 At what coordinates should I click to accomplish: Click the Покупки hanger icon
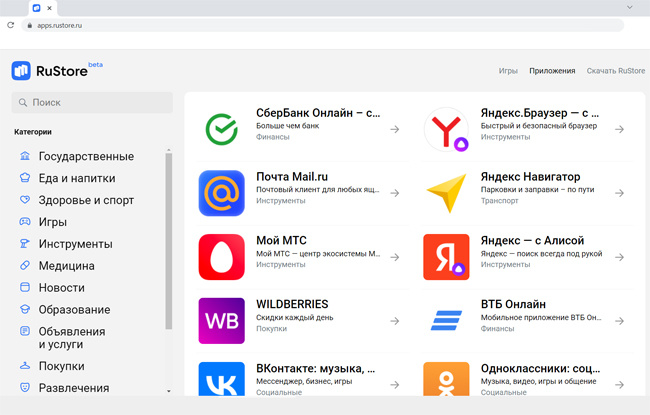25,366
